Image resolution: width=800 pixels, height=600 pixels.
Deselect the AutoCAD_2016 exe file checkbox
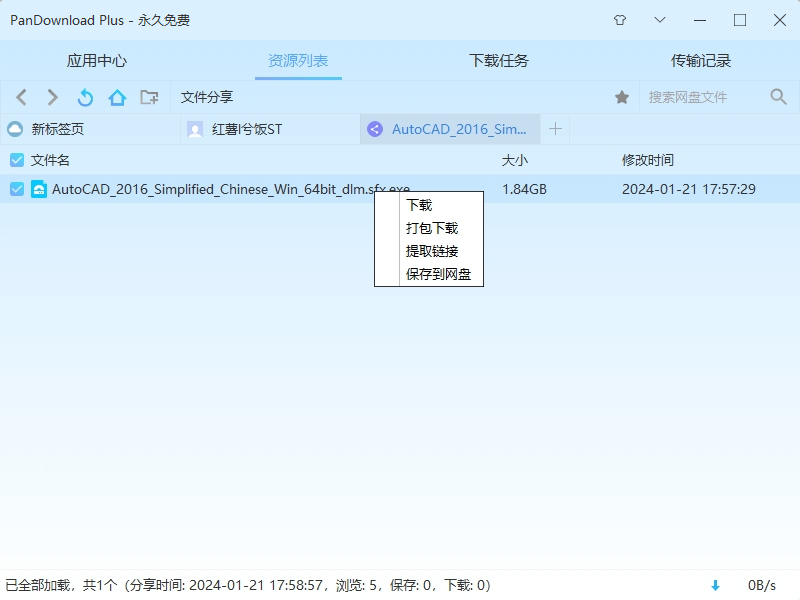pos(16,189)
